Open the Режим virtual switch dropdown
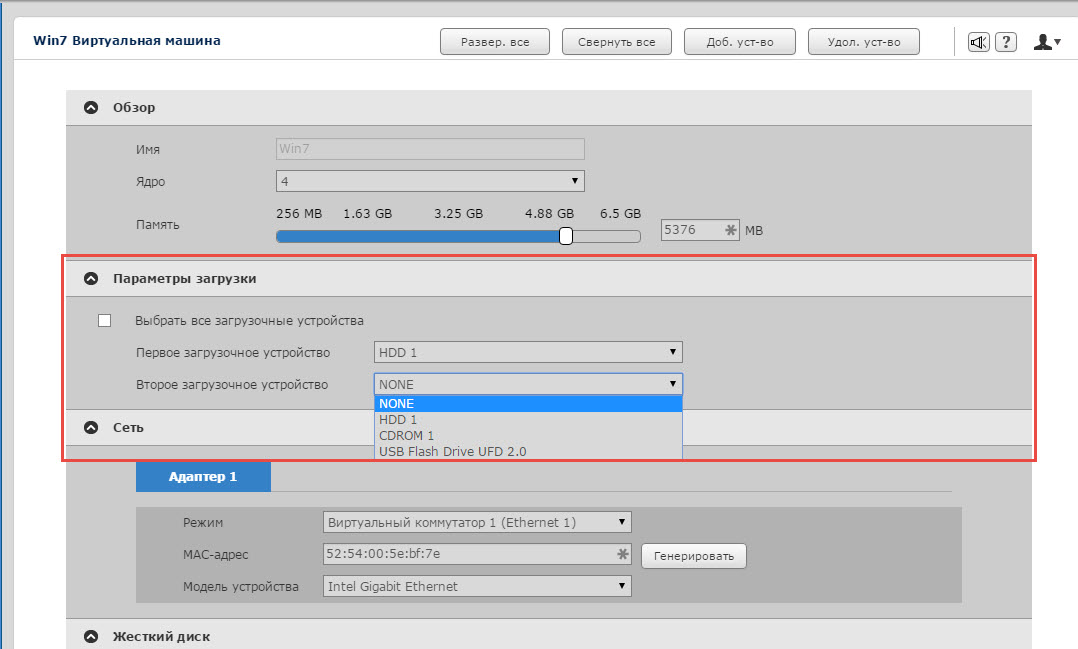This screenshot has height=649, width=1078. tap(477, 522)
